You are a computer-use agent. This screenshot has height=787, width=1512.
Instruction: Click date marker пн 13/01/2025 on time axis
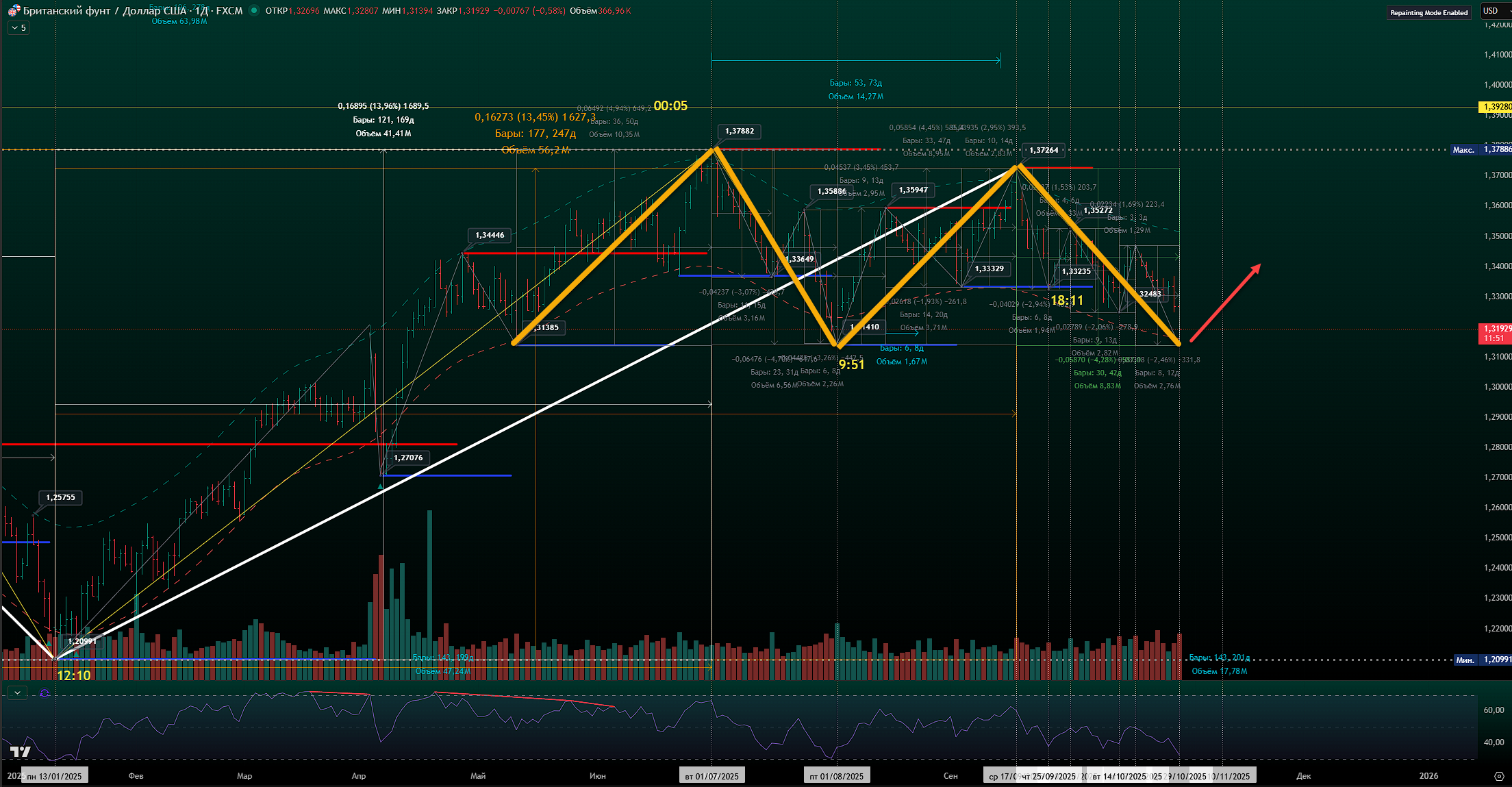(x=54, y=776)
